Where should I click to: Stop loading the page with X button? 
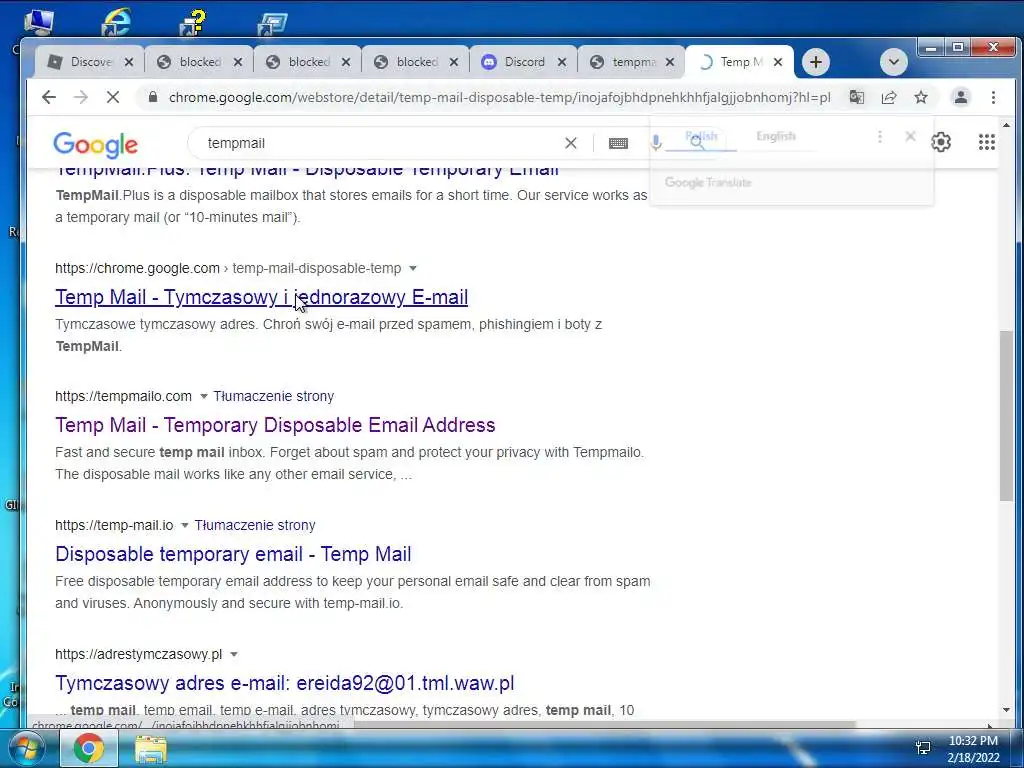[113, 97]
